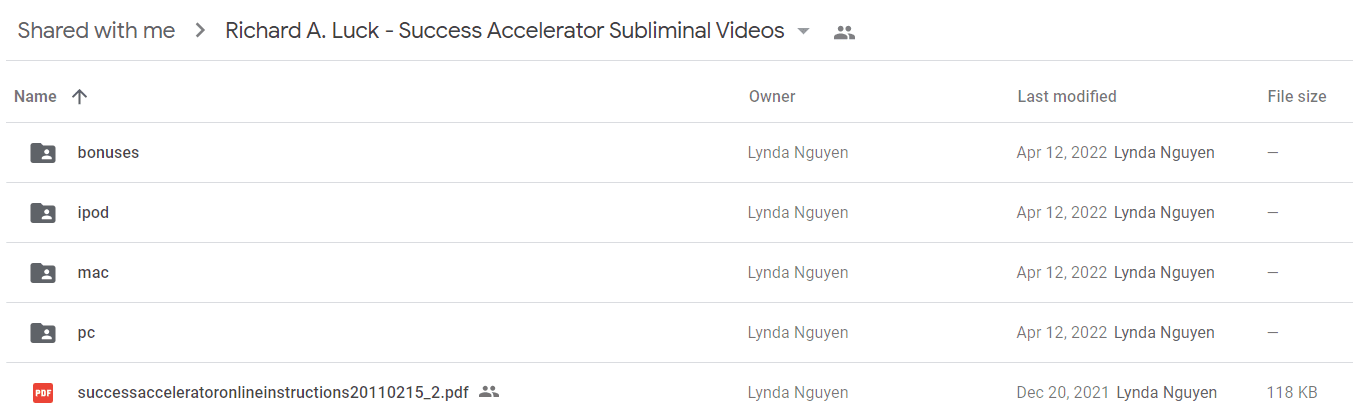The height and width of the screenshot is (420, 1353).
Task: Select the bonuses folder name
Action: point(108,153)
